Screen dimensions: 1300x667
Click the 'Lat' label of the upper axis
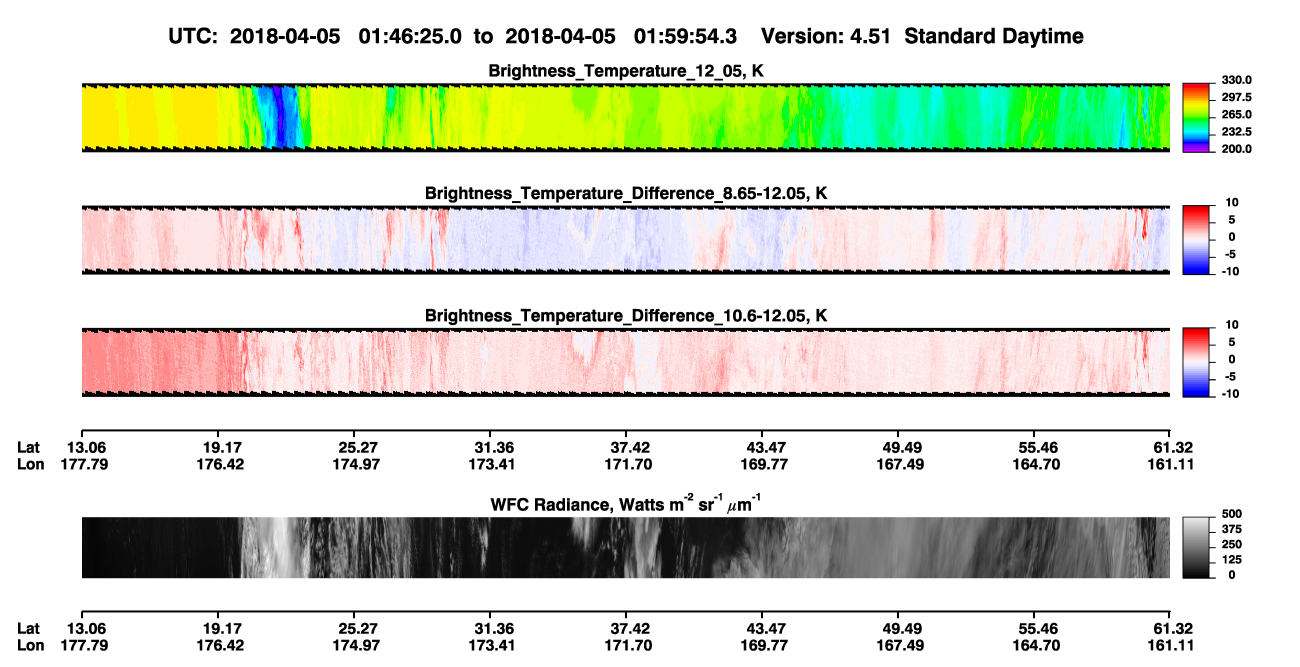29,447
